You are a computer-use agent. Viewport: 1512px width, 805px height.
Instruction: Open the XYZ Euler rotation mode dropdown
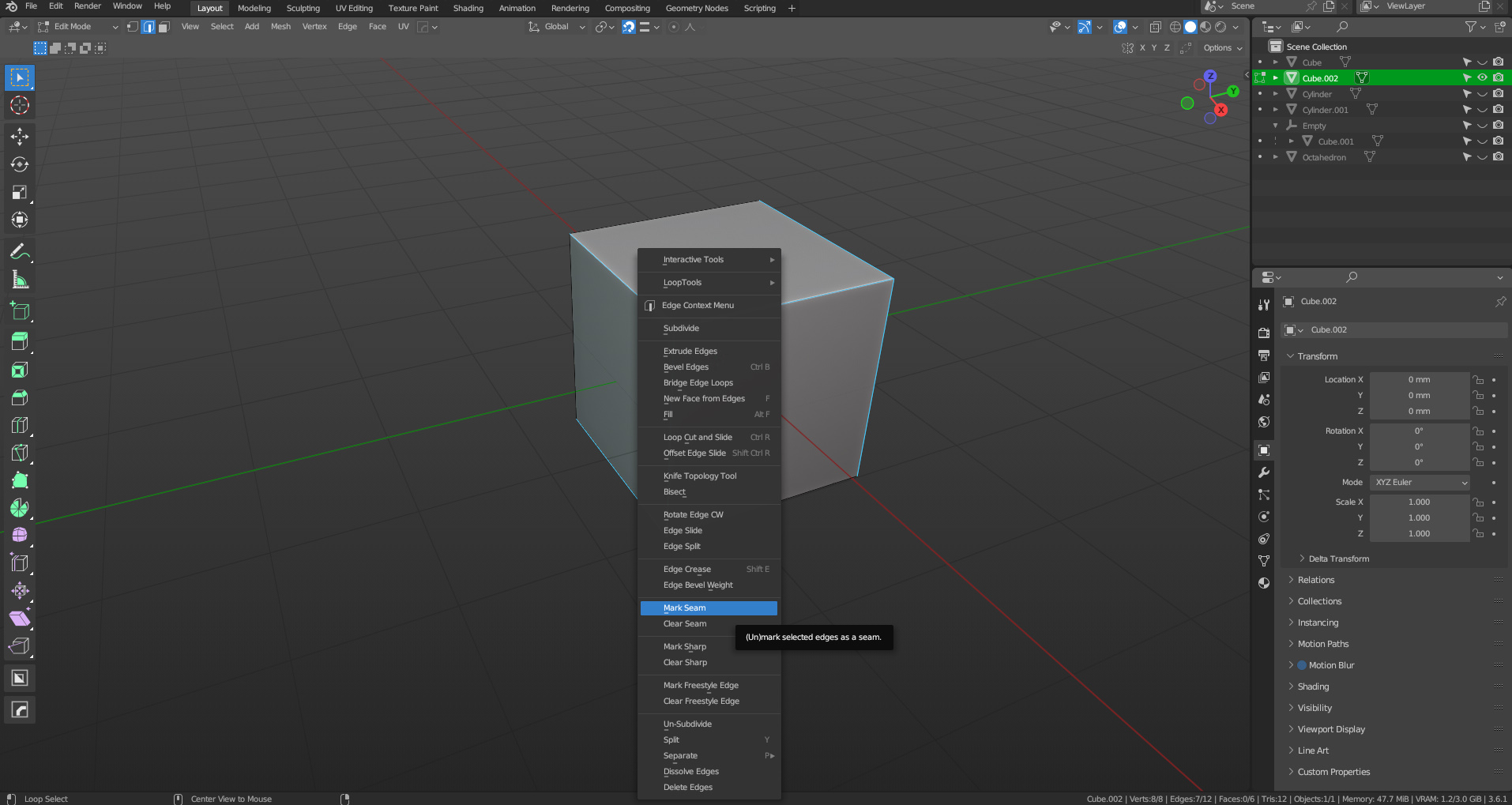pos(1420,483)
